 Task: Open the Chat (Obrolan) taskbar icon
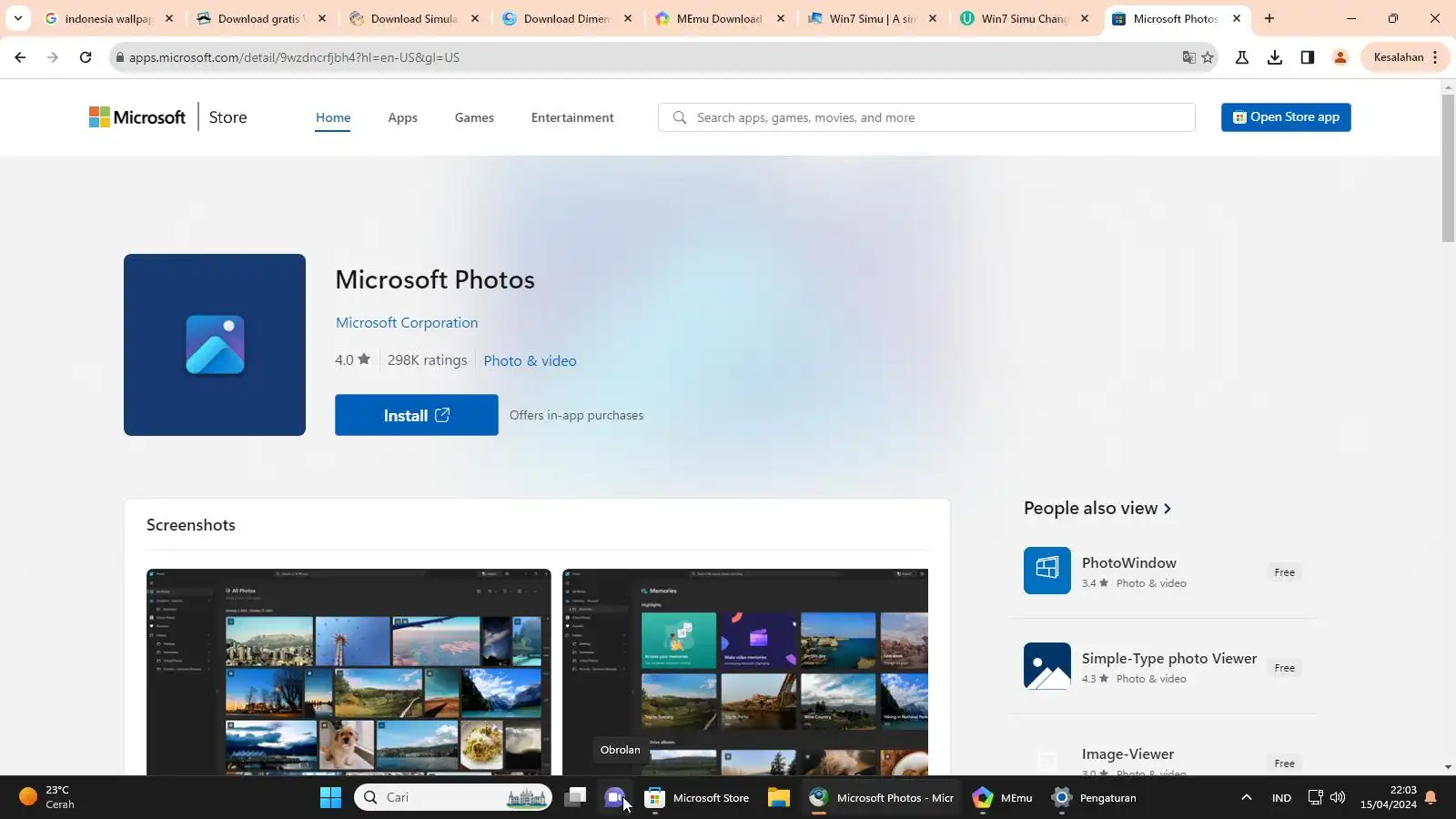[x=614, y=798]
